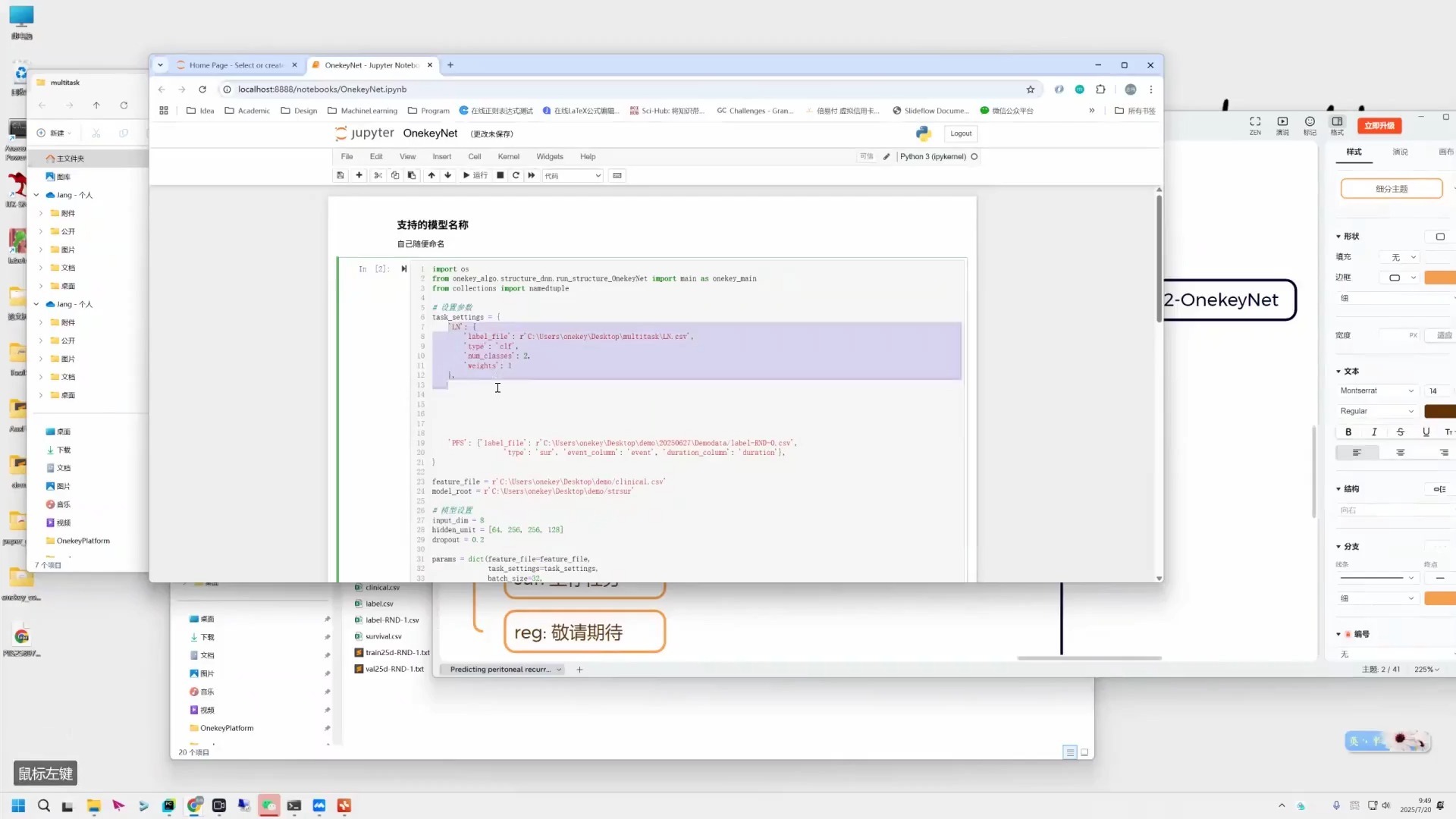1456x819 pixels.
Task: Open a new browser tab
Action: click(450, 65)
